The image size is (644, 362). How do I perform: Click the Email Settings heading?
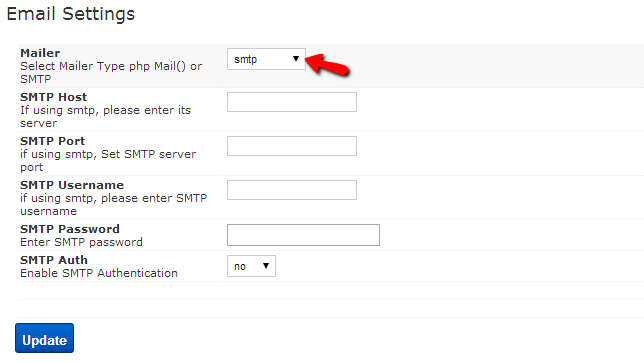[71, 14]
